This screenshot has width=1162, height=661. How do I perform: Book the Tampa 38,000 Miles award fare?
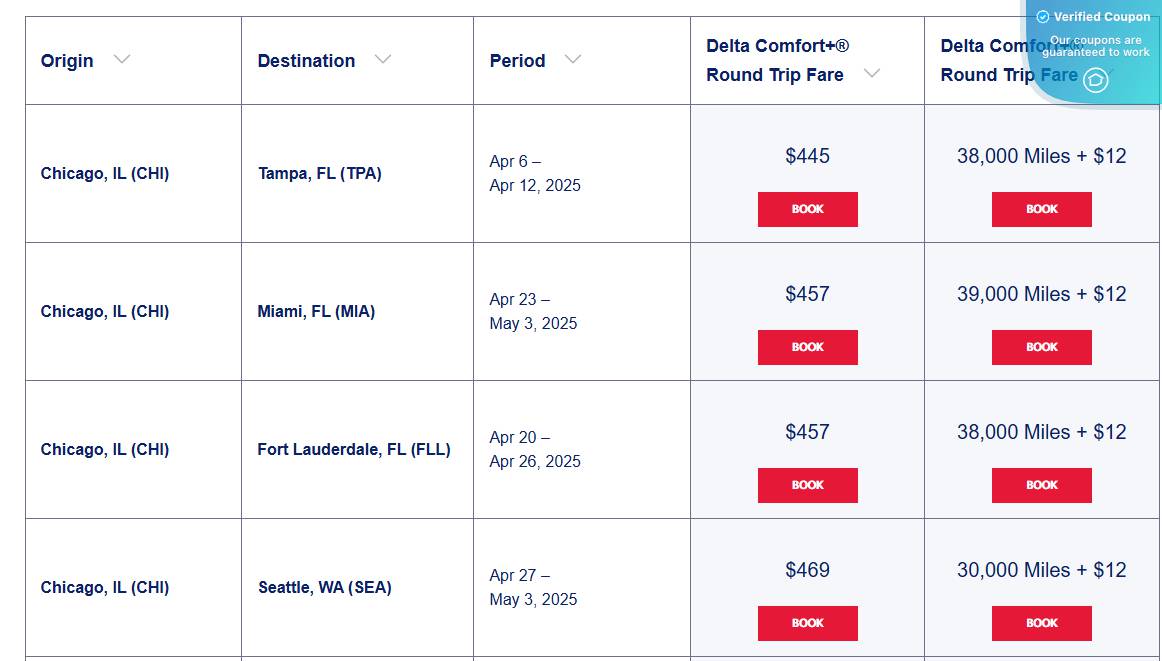(x=1041, y=209)
